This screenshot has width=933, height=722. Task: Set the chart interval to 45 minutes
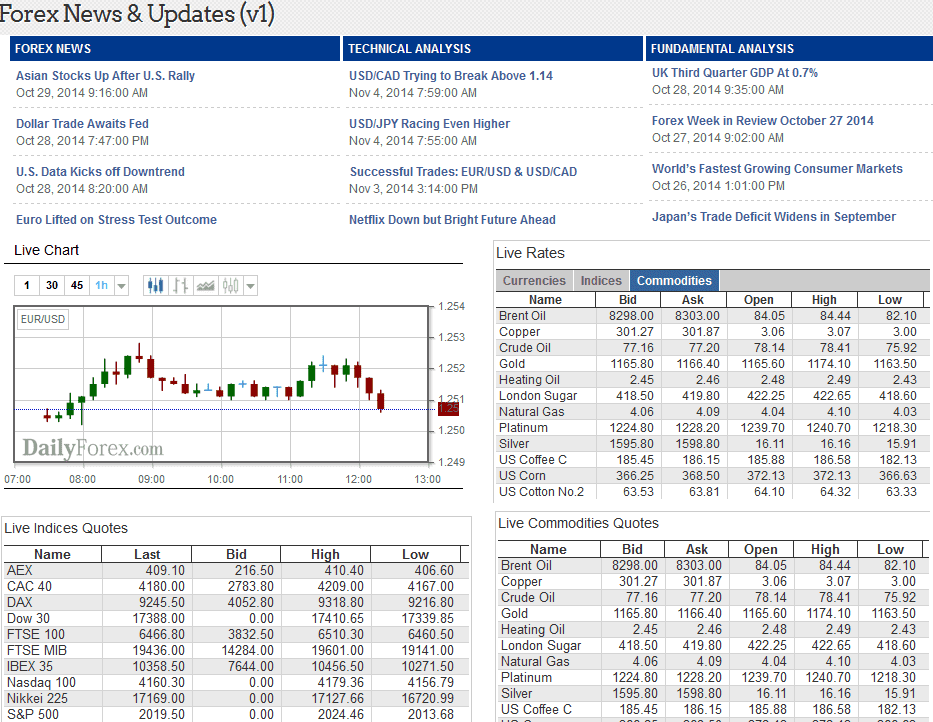click(77, 286)
